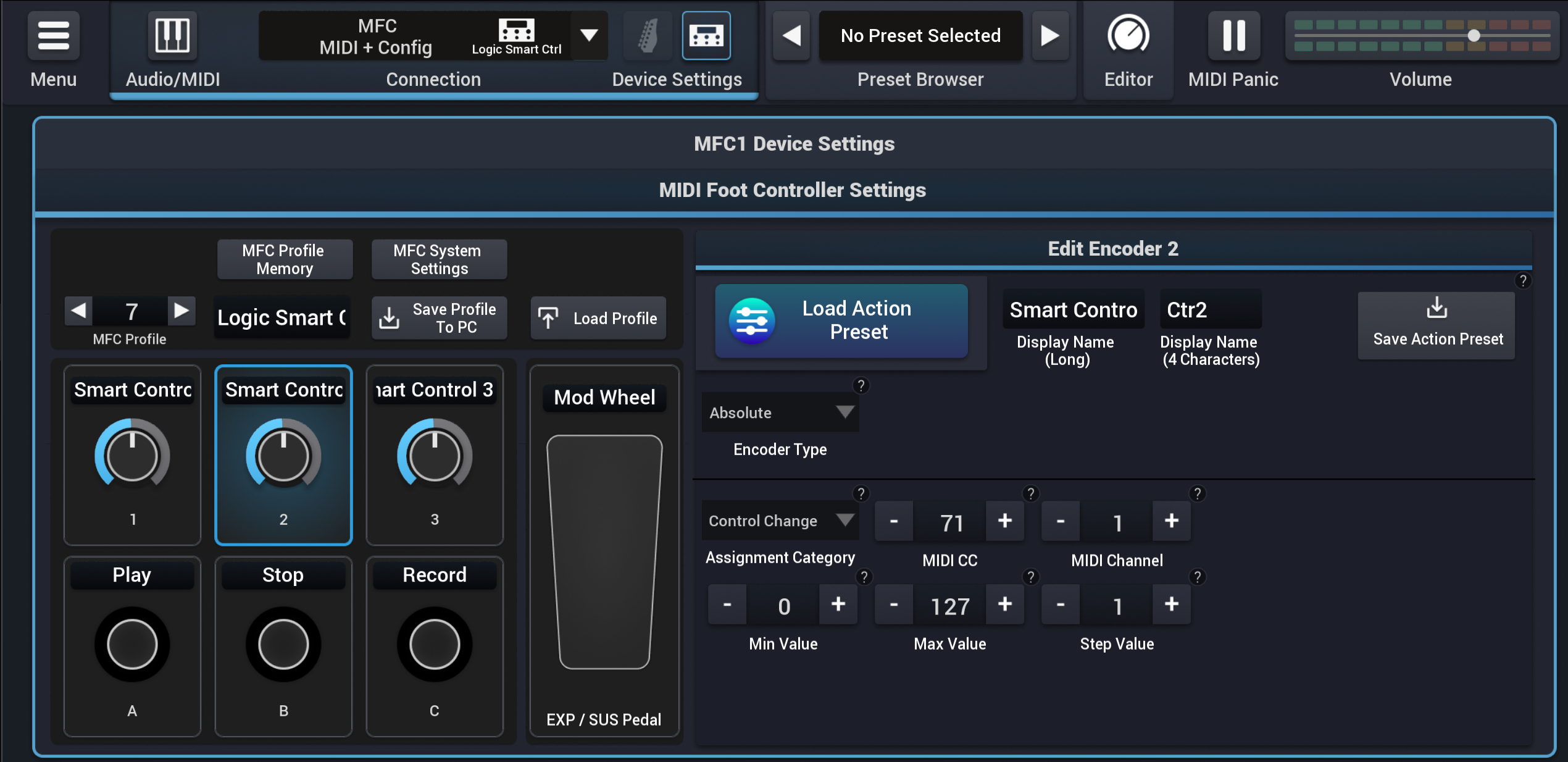Select the guitar icon in Device Settings

(x=646, y=35)
